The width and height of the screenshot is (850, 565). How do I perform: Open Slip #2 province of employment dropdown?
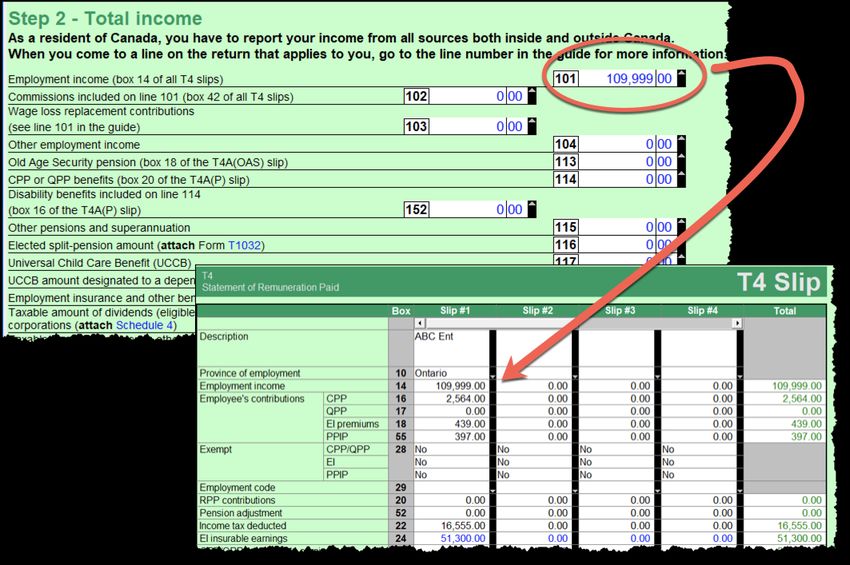[x=575, y=376]
